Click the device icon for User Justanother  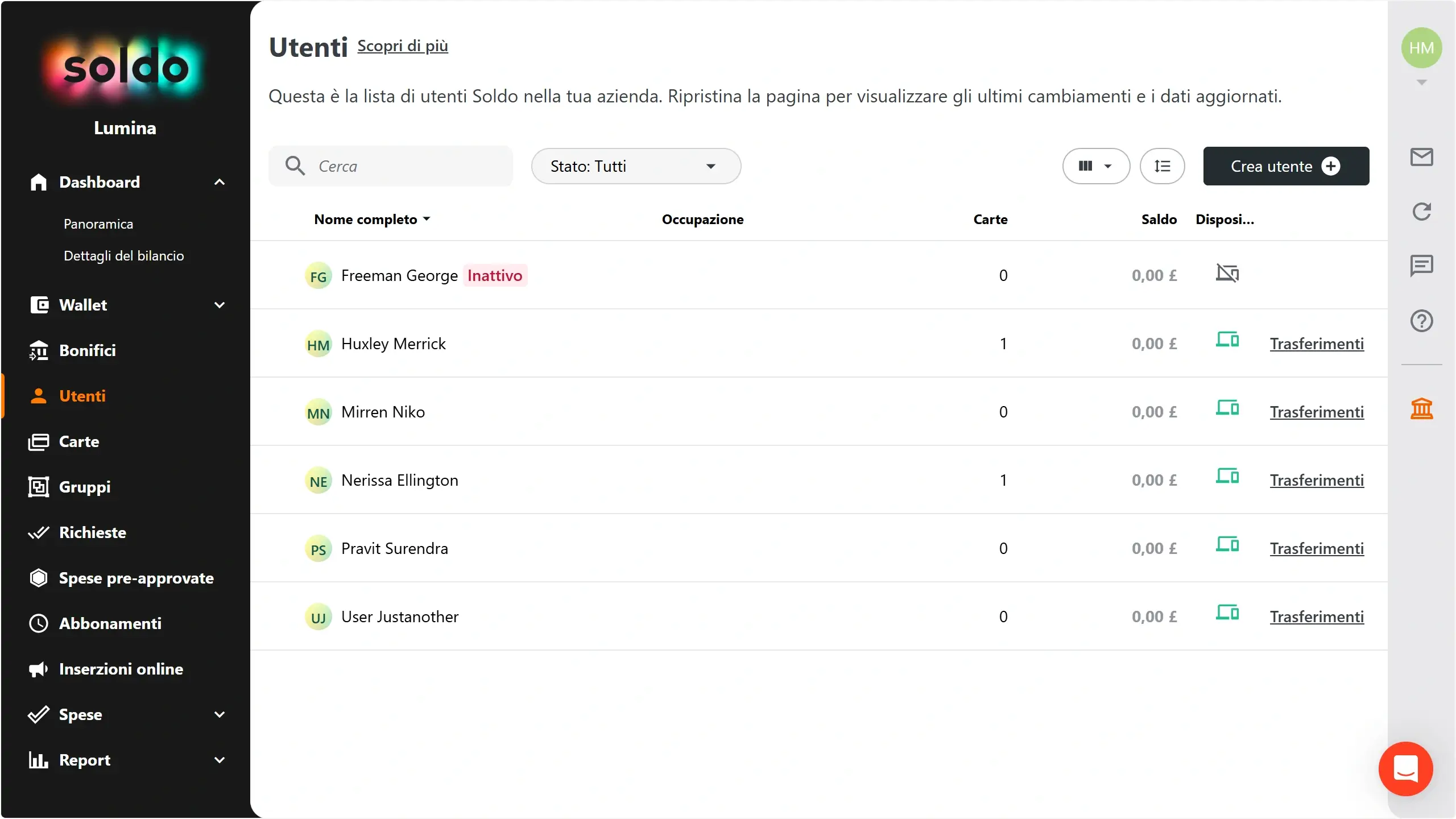pyautogui.click(x=1227, y=613)
